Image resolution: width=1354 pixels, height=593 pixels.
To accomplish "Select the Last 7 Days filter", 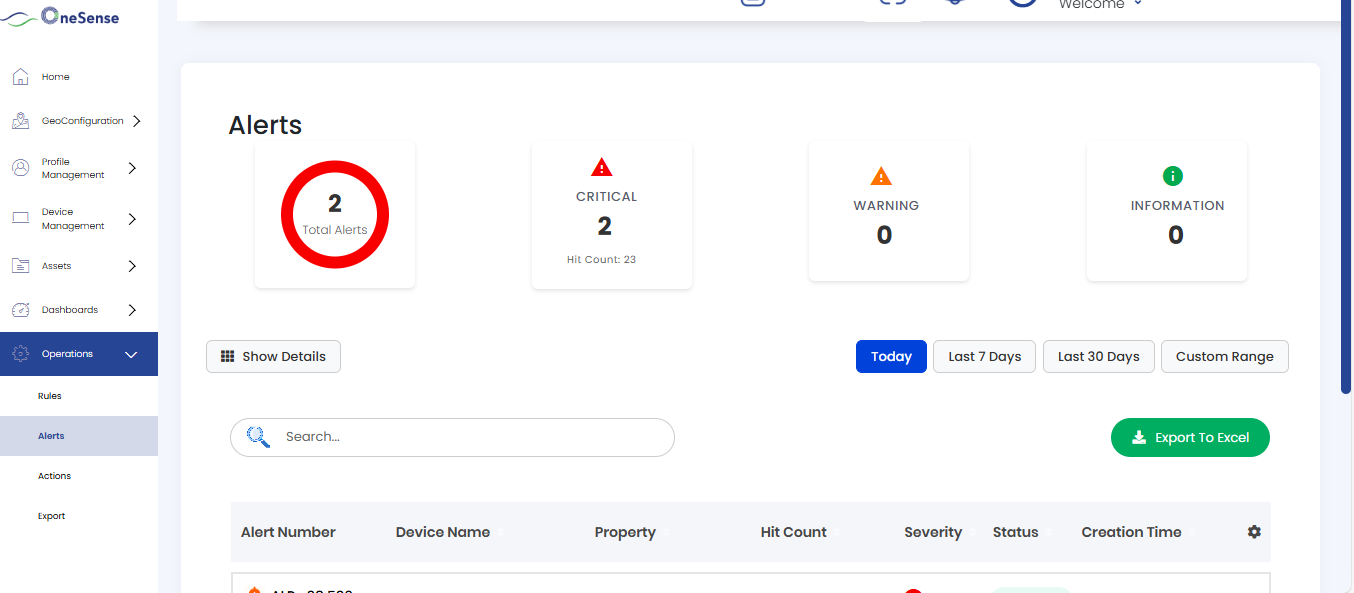I will 985,356.
